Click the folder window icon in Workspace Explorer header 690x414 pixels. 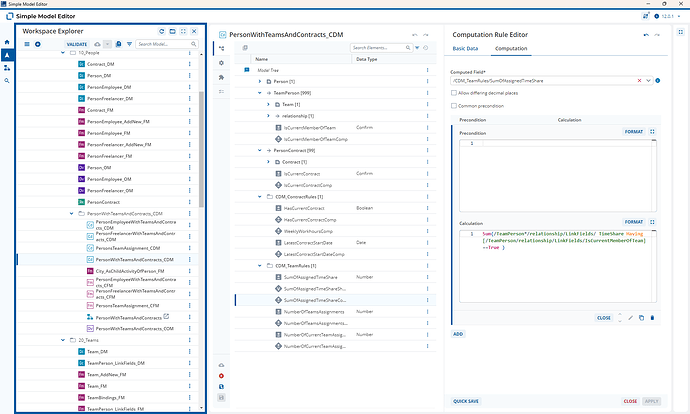click(x=172, y=31)
